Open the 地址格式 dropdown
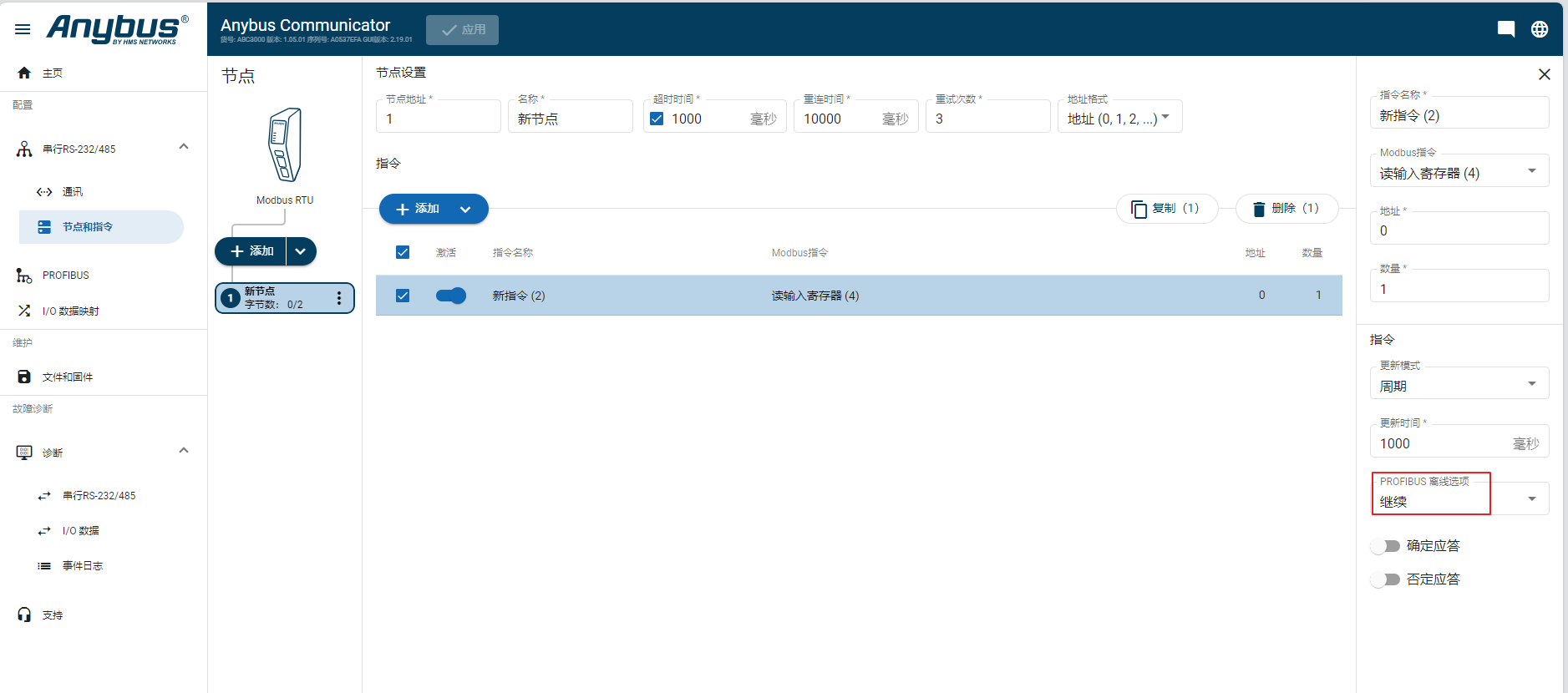Screen dimensions: 1568x693 1120,116
